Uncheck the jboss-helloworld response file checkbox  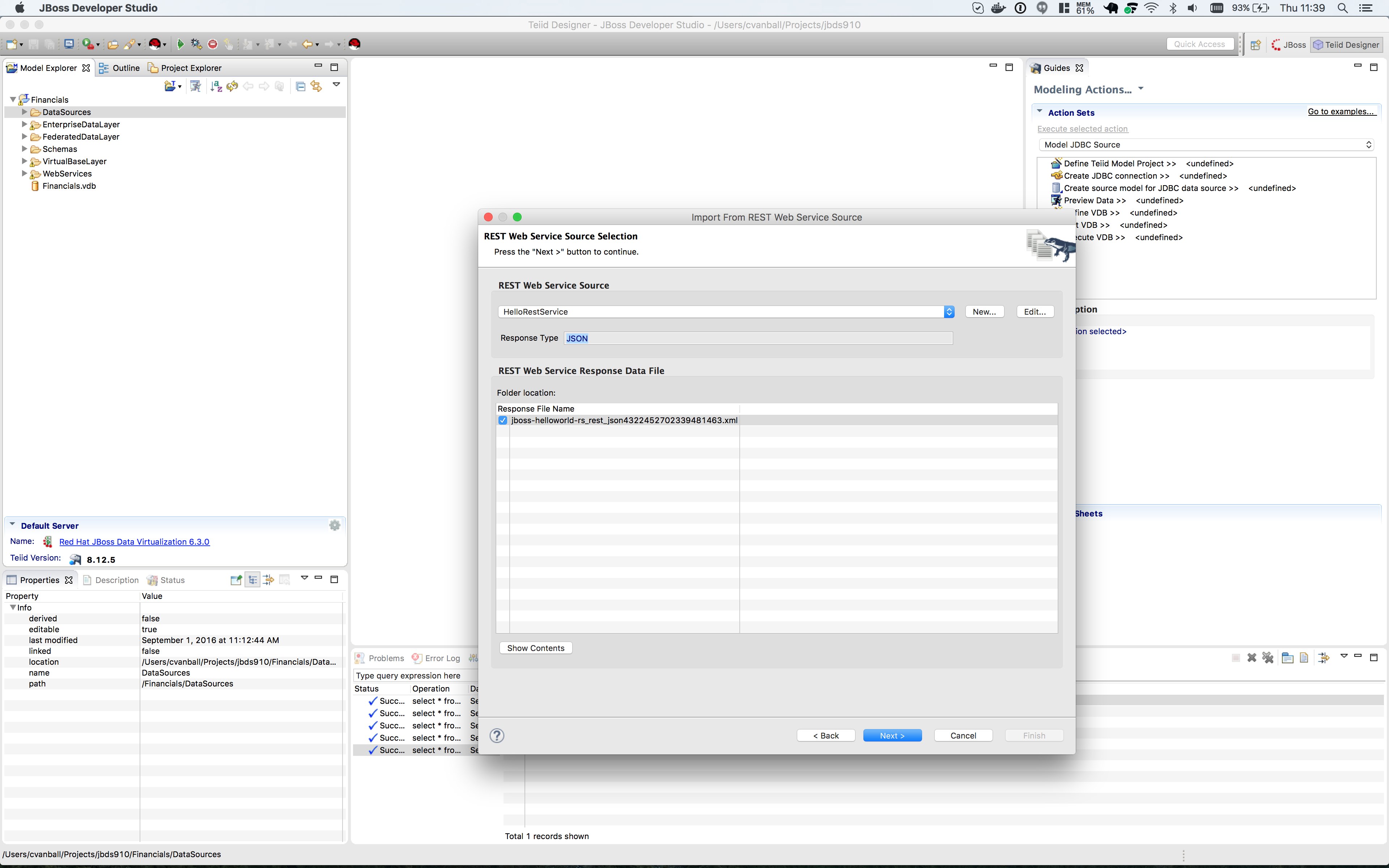[503, 420]
